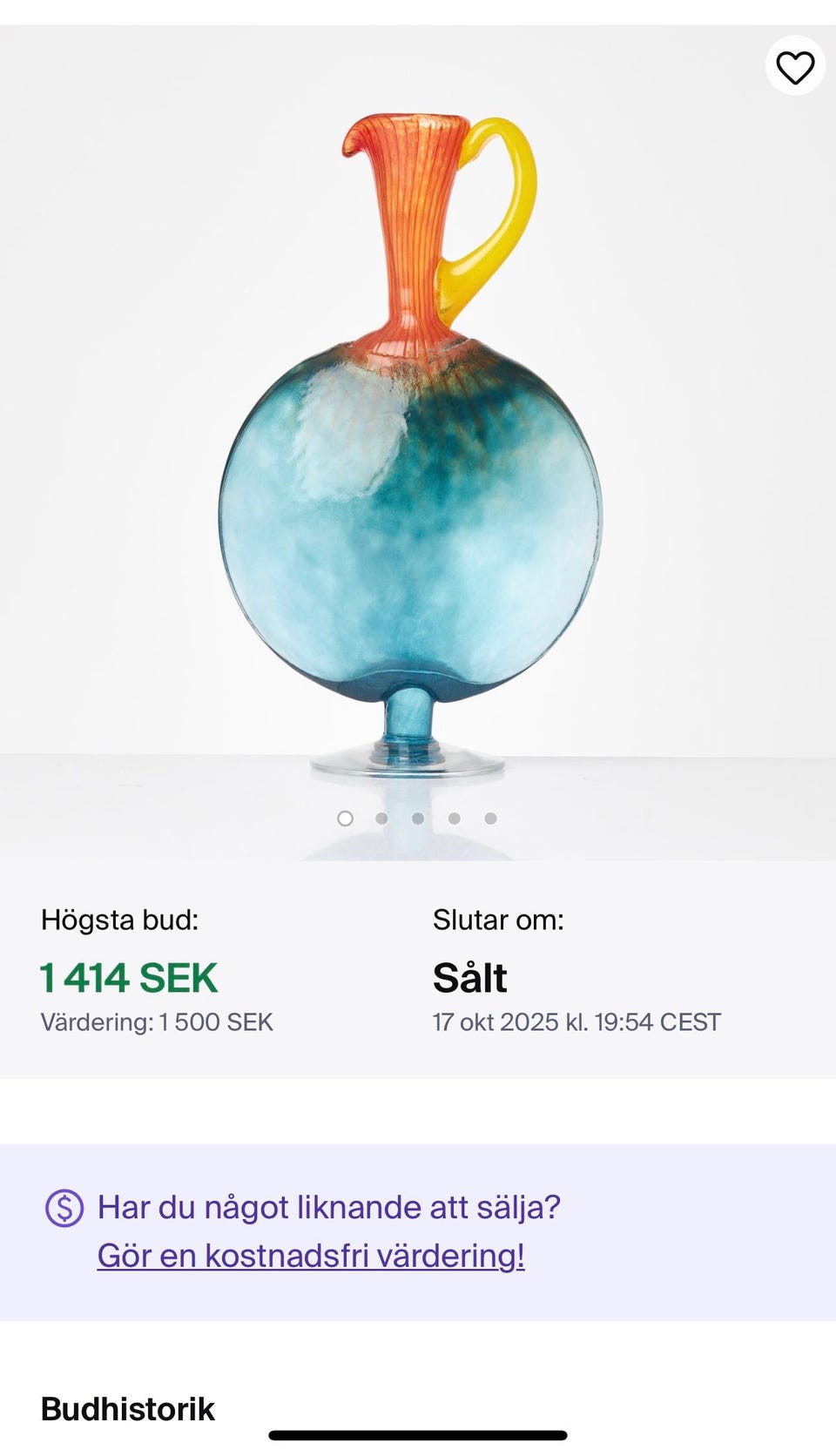This screenshot has height=1456, width=836.
Task: Click the 'Sålt' status label
Action: click(469, 978)
